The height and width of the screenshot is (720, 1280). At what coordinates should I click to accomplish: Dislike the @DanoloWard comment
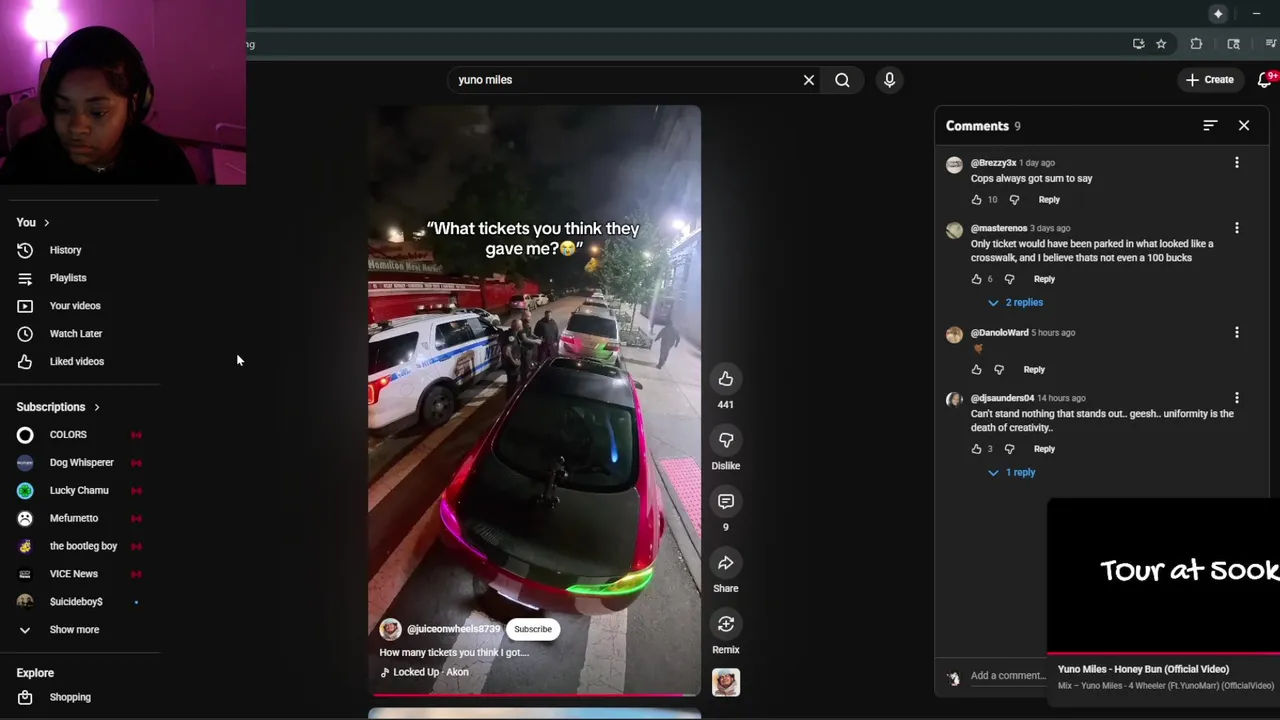pos(999,370)
